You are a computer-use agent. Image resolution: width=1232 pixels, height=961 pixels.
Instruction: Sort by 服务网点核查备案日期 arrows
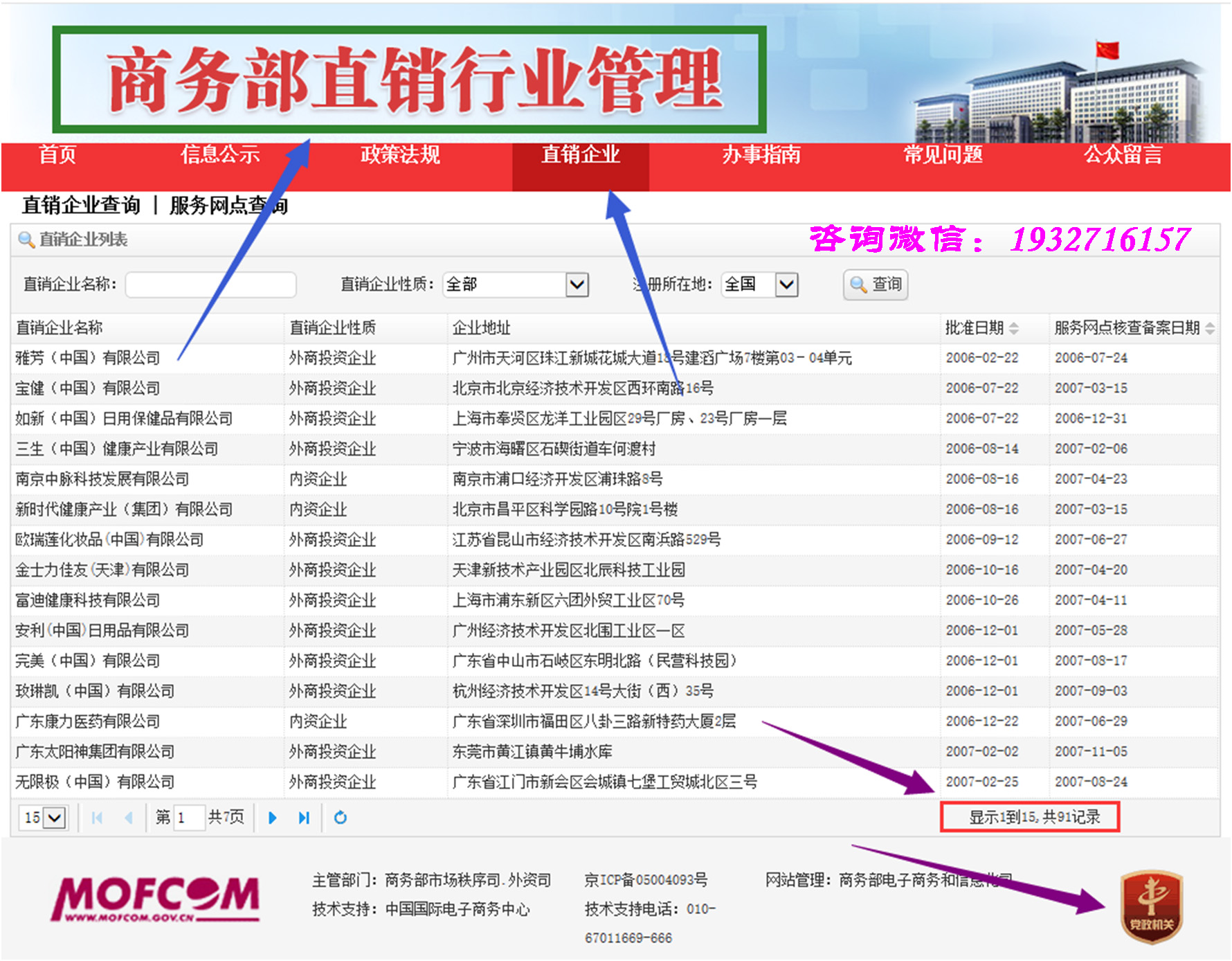pos(1210,328)
